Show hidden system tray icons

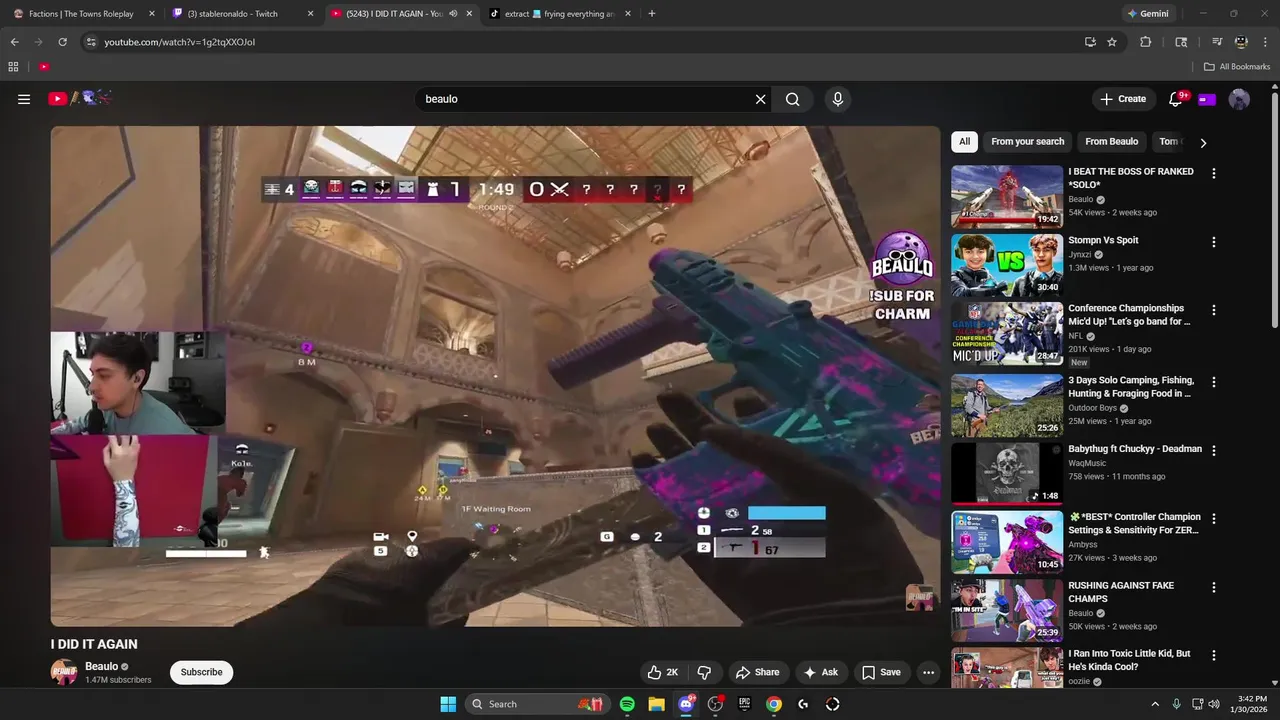(1155, 704)
